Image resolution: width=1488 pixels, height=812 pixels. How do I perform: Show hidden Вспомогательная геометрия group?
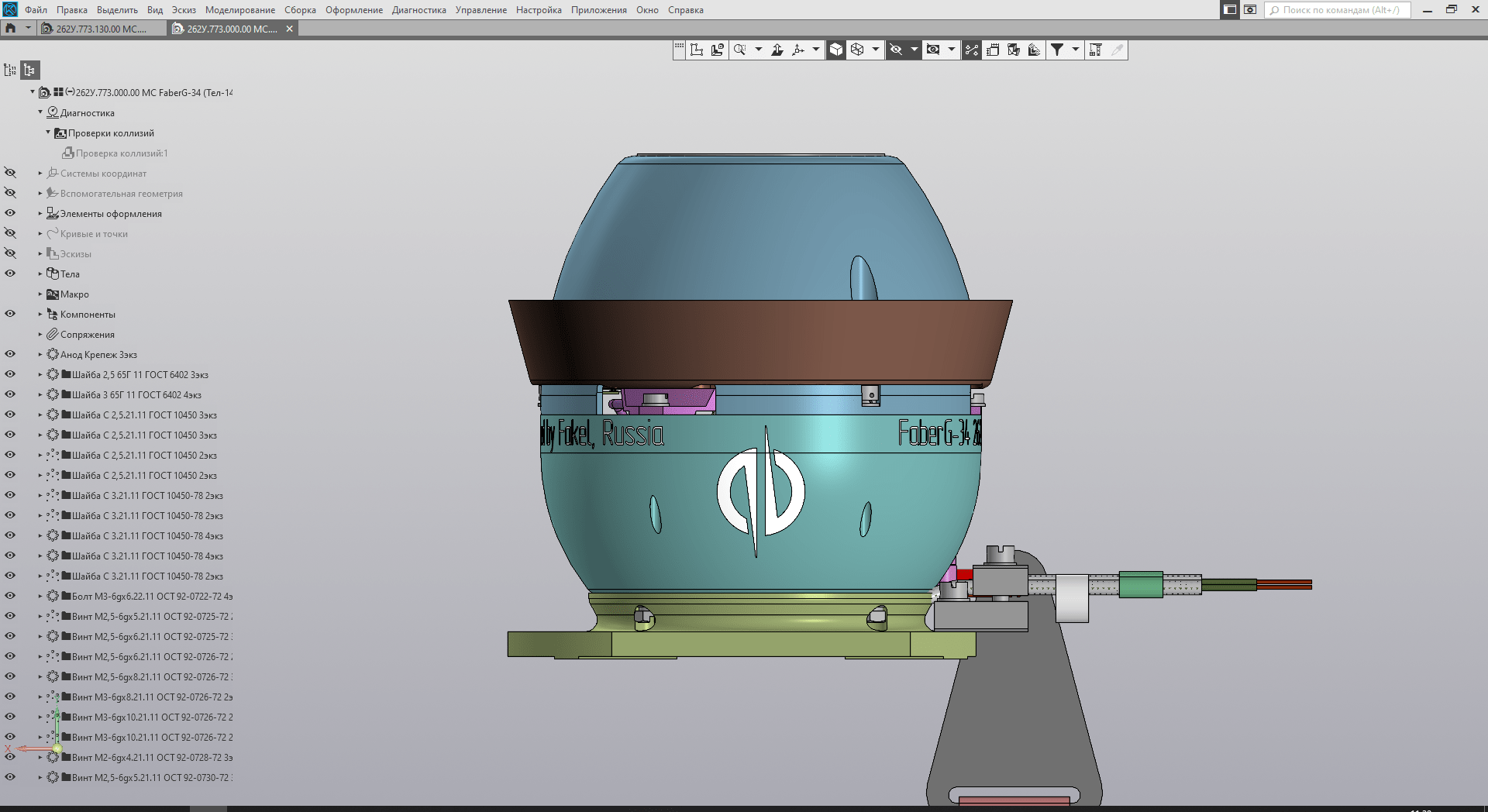tap(10, 193)
